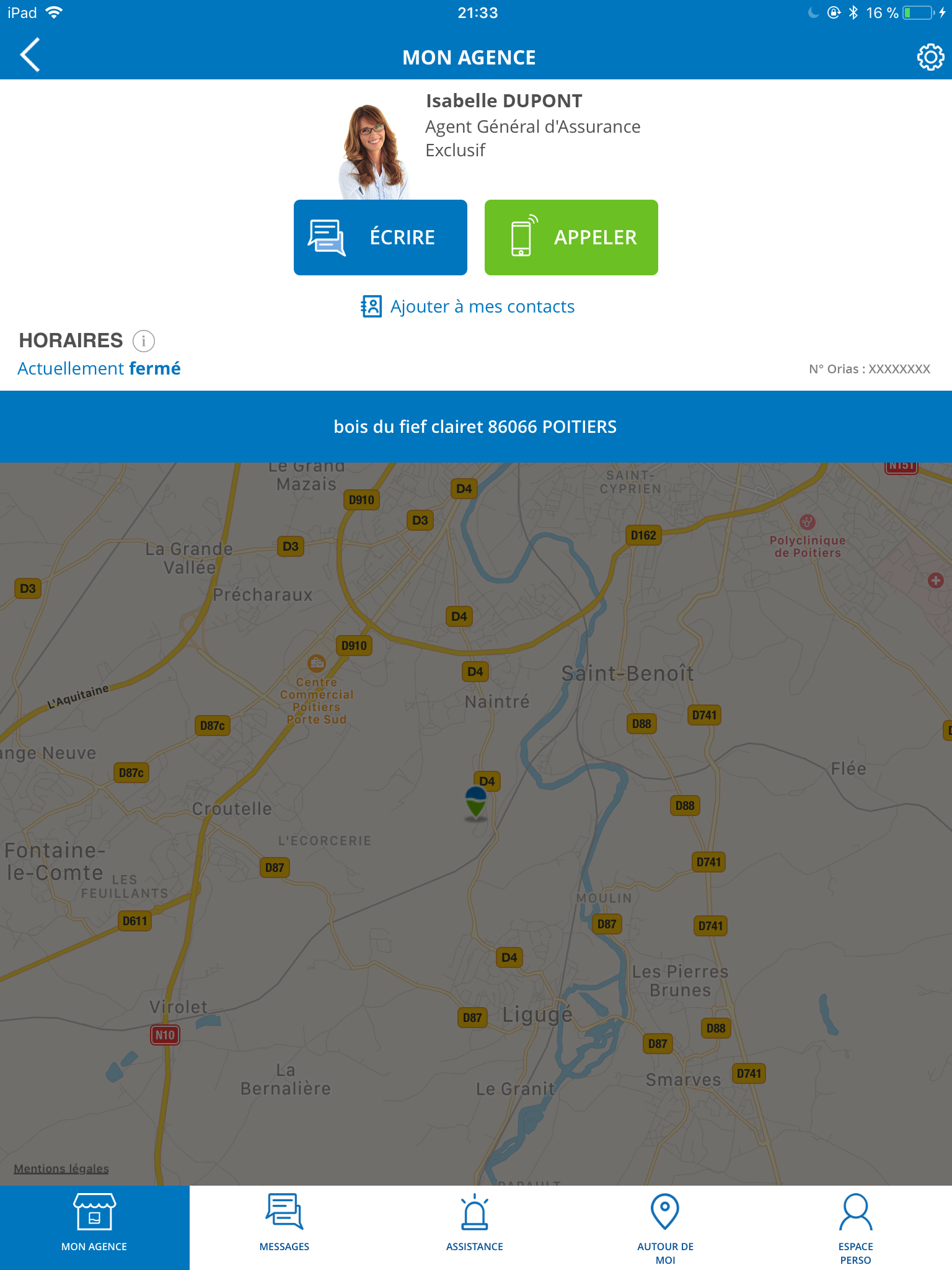Tap the HORAIRES heading

tap(71, 340)
